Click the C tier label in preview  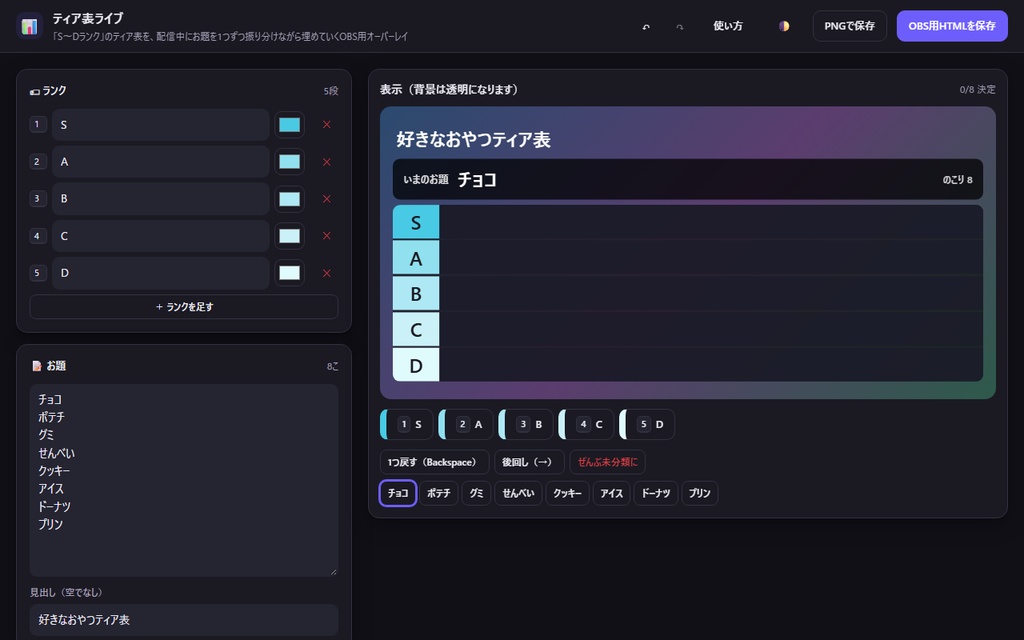point(416,330)
